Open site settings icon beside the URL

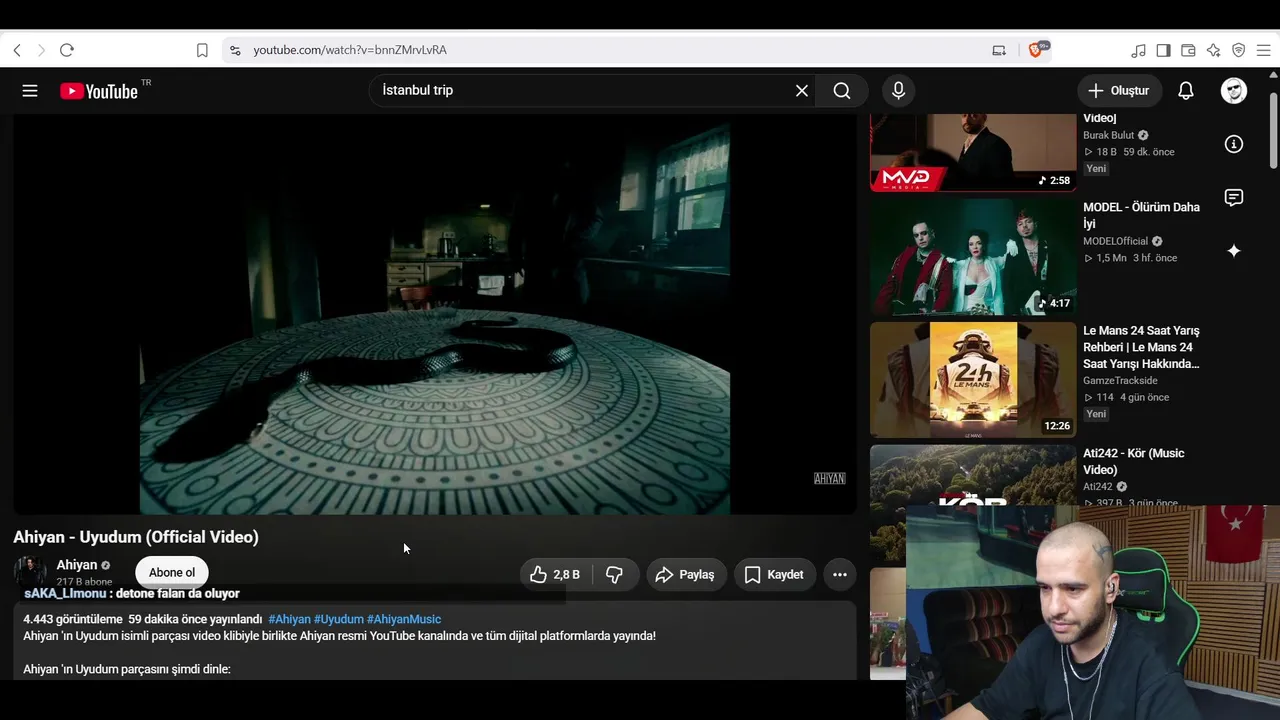[x=235, y=50]
